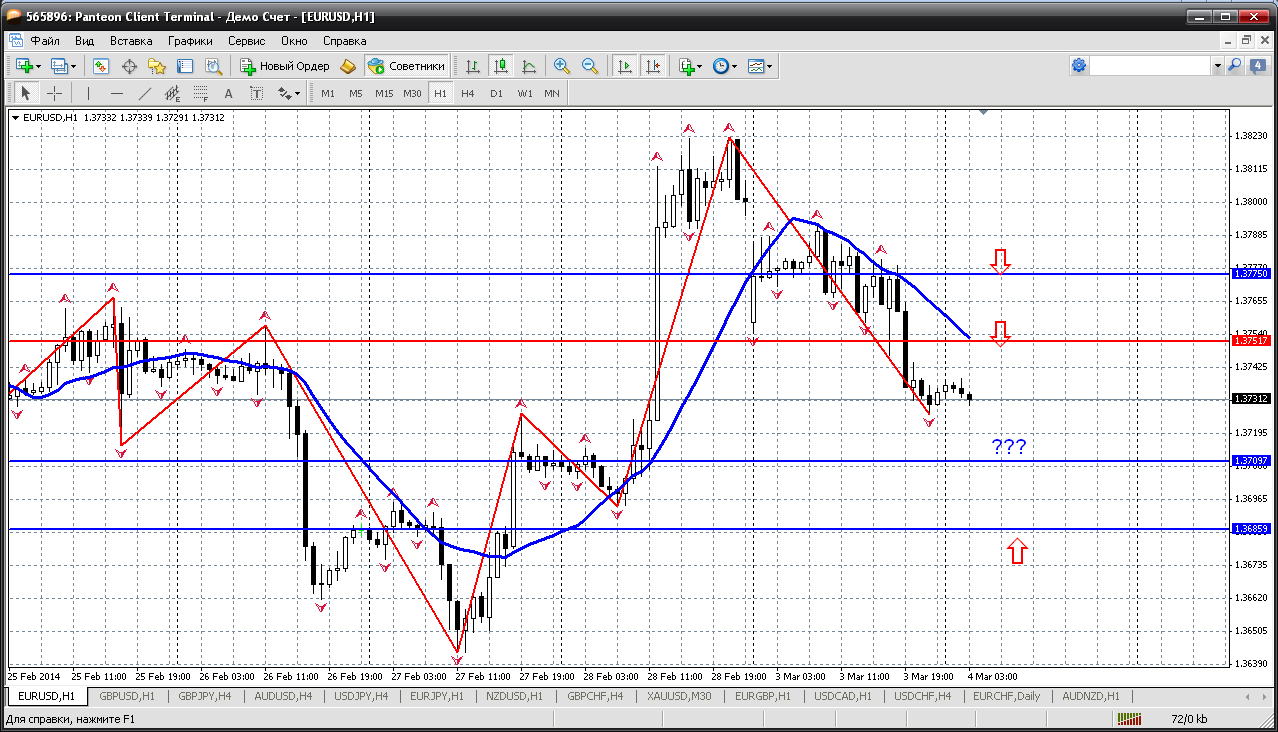This screenshot has height=732, width=1278.
Task: Click the terminal icon left of Файл
Action: [15, 41]
